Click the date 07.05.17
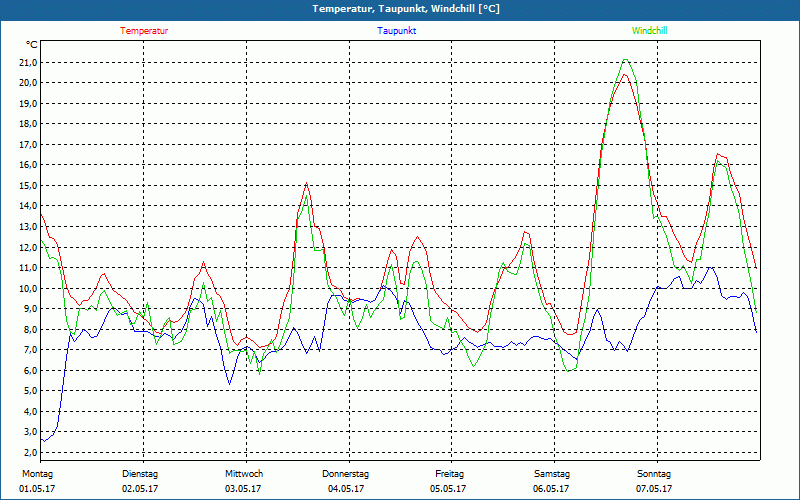Screen dimensions: 800x500 point(654,489)
